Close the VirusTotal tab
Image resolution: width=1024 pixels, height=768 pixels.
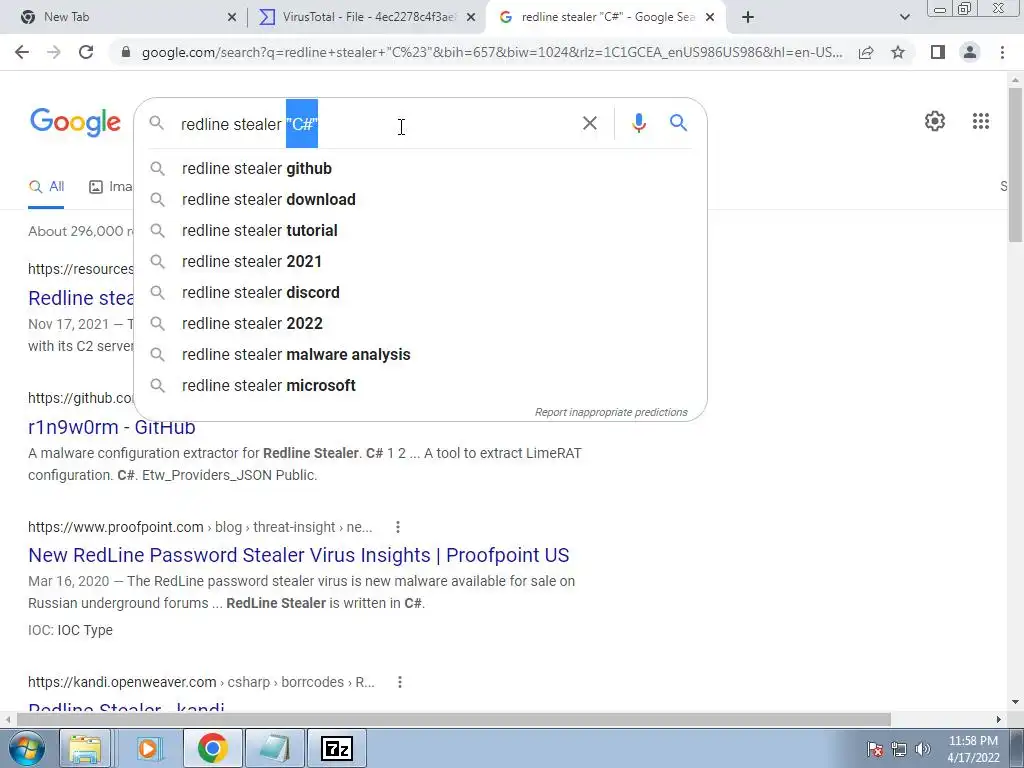(x=470, y=17)
